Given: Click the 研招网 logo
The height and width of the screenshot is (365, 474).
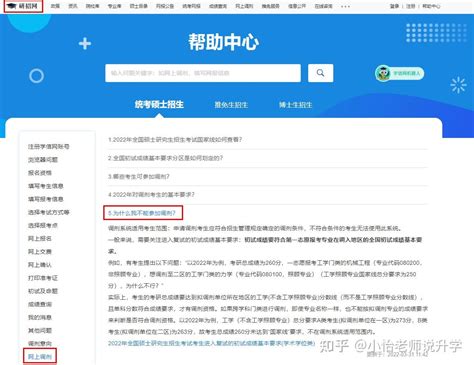Looking at the screenshot, I should [23, 6].
